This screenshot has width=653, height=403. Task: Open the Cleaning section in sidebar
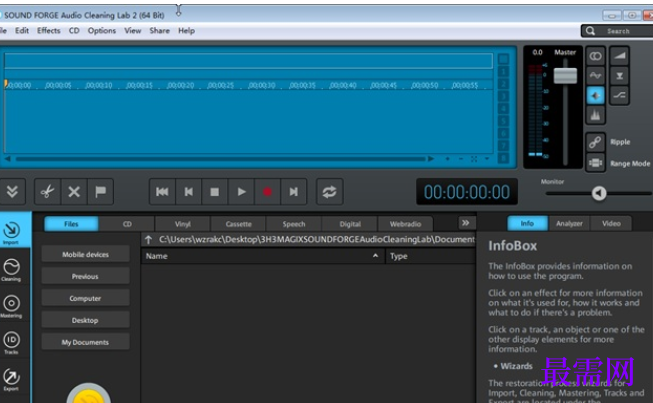pos(12,269)
